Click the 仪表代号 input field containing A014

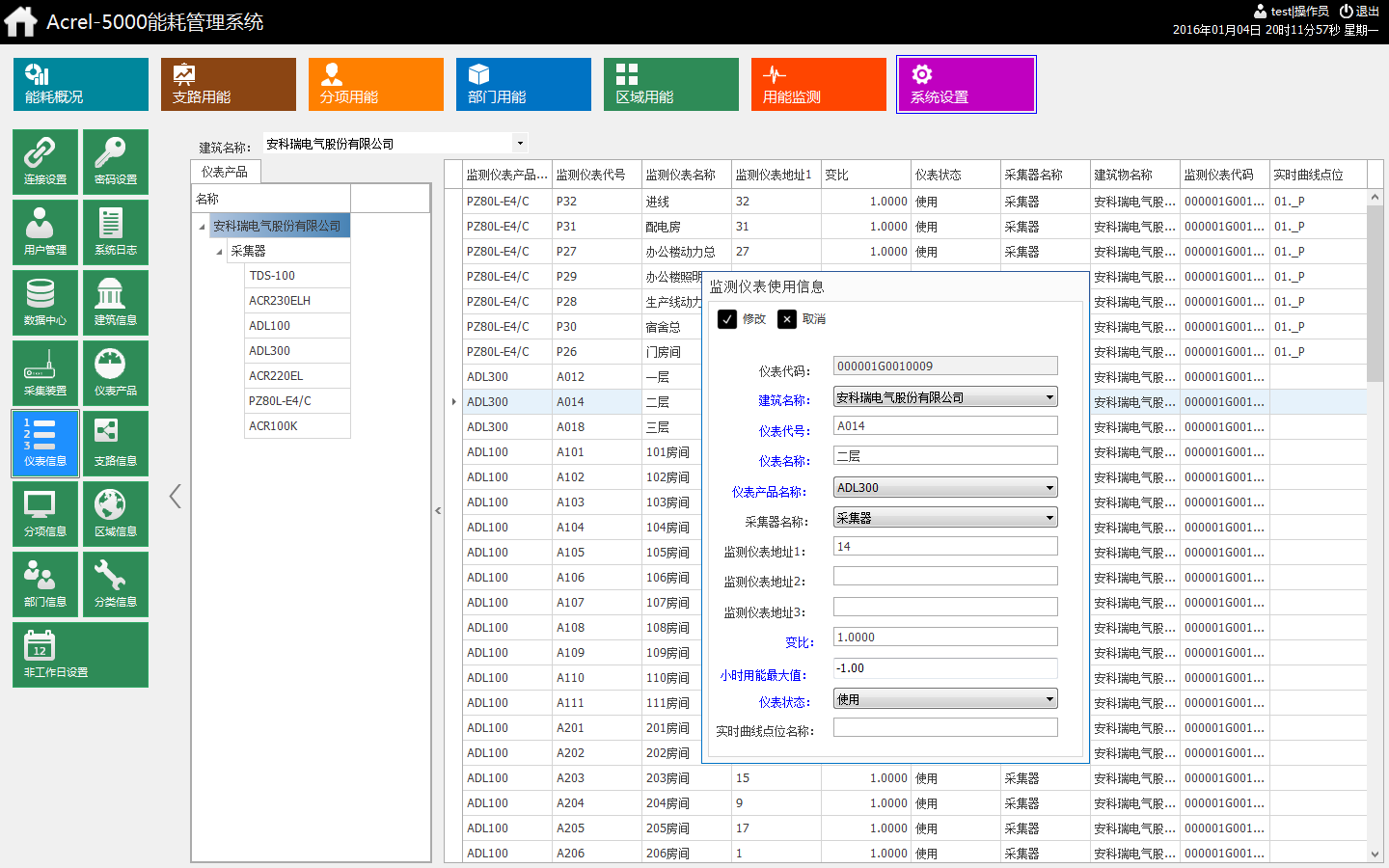click(x=944, y=426)
